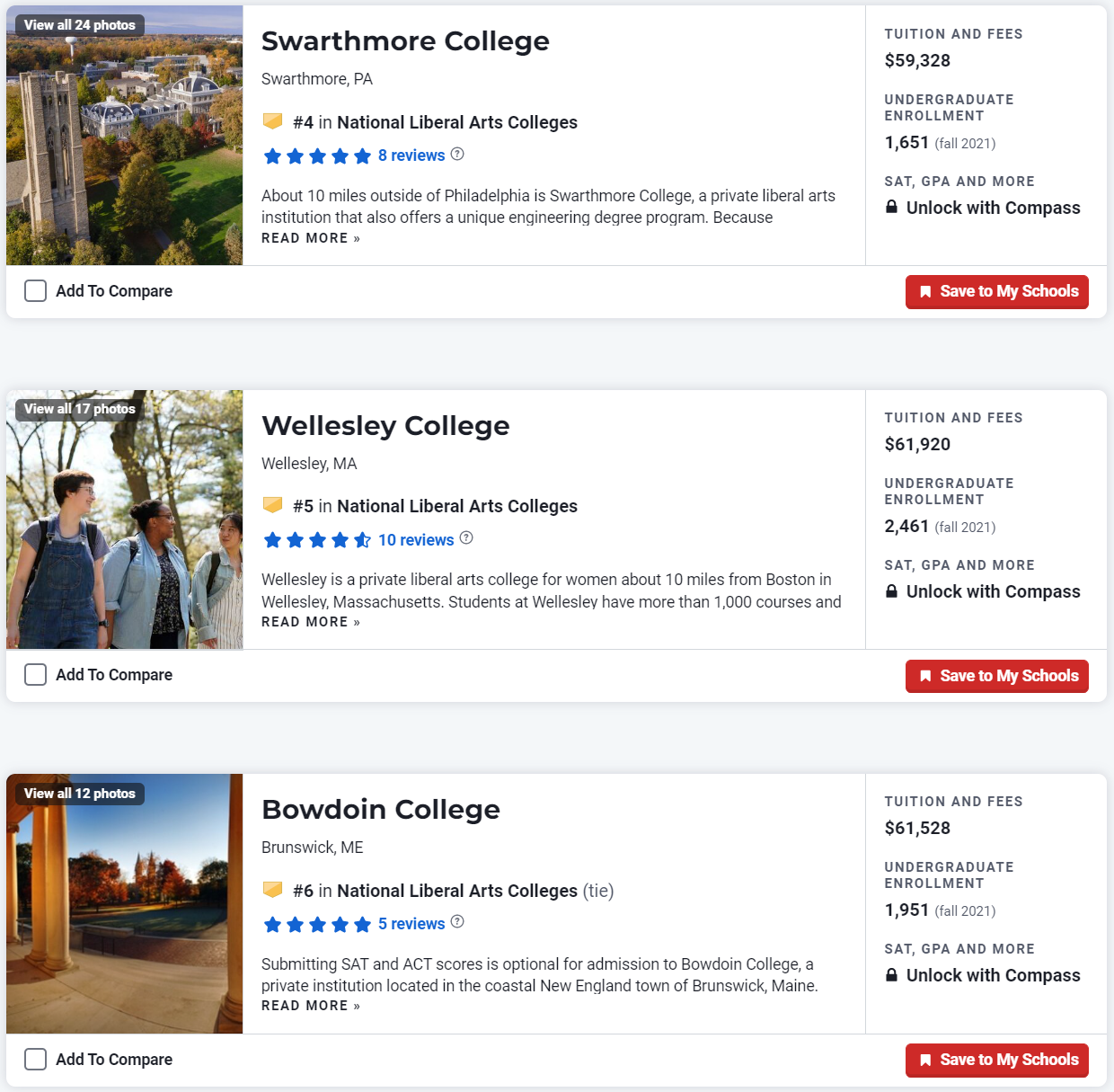Save Swarthmore College to My Schools
Viewport: 1114px width, 1092px height.
pyautogui.click(x=996, y=291)
